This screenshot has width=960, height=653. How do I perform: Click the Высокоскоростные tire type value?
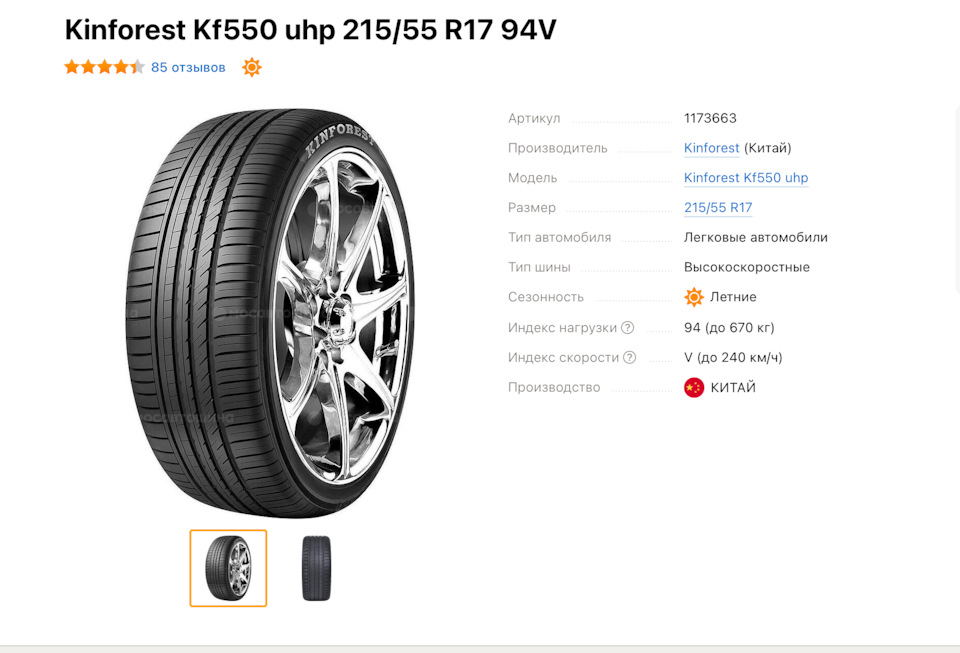tap(746, 267)
